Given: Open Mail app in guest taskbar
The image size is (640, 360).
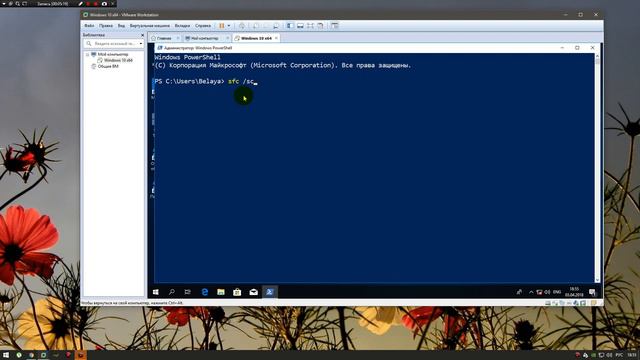Looking at the screenshot, I should pyautogui.click(x=253, y=292).
